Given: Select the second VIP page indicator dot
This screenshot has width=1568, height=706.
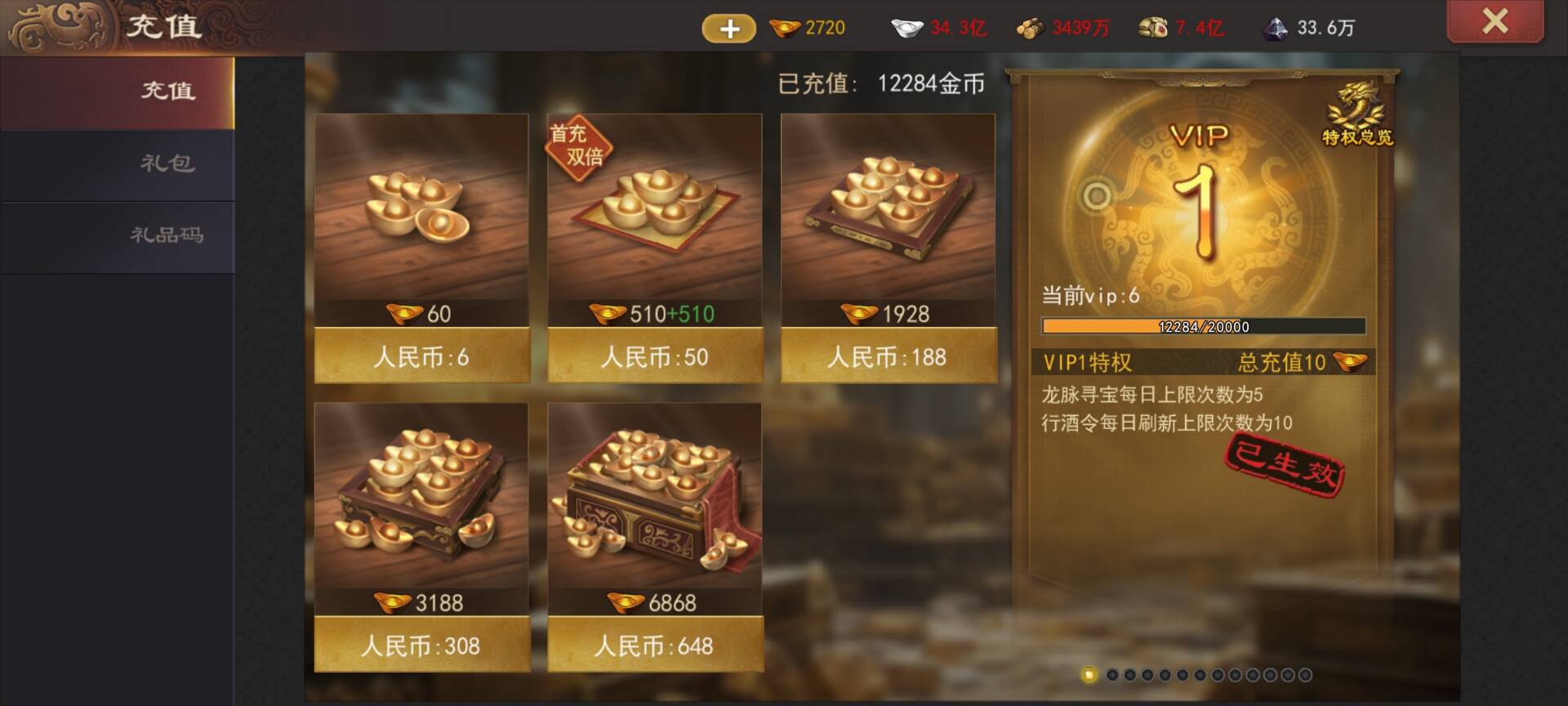Looking at the screenshot, I should pyautogui.click(x=1112, y=675).
